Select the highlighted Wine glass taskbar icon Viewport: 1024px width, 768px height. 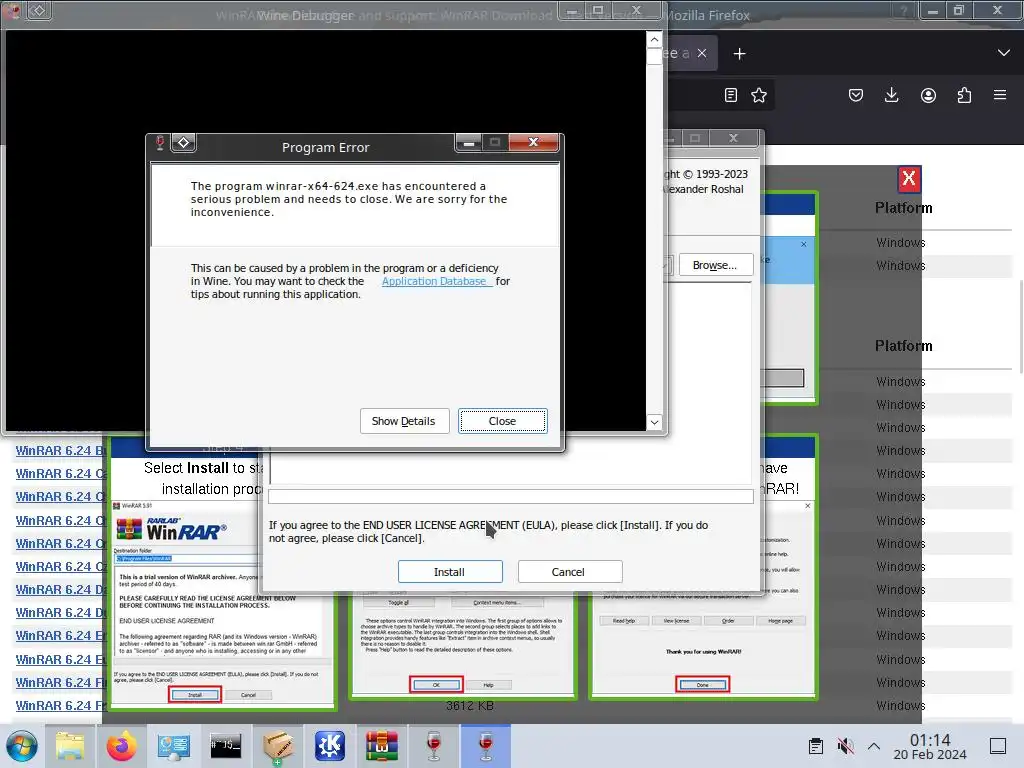[x=485, y=746]
